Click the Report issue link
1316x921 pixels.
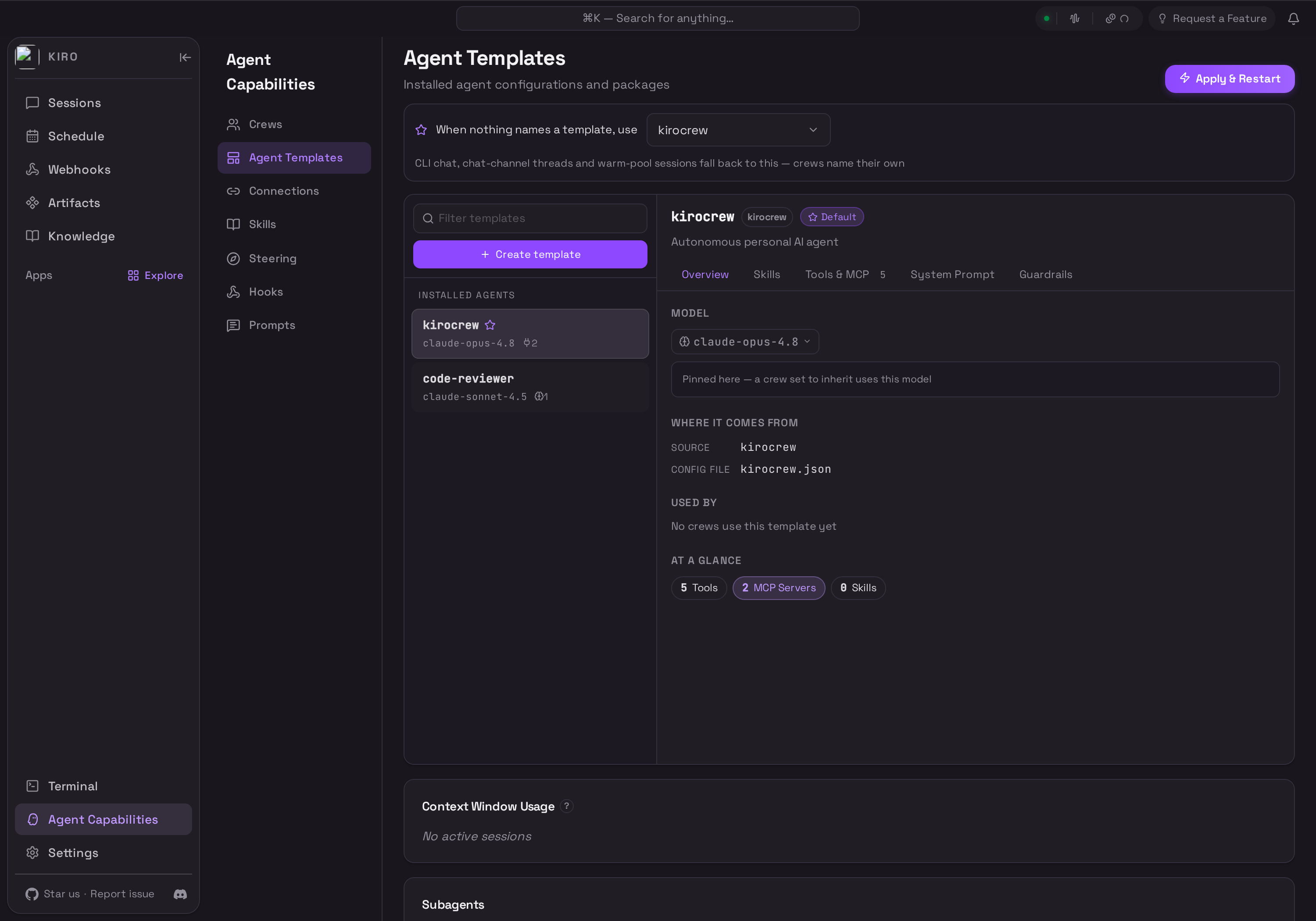click(122, 894)
